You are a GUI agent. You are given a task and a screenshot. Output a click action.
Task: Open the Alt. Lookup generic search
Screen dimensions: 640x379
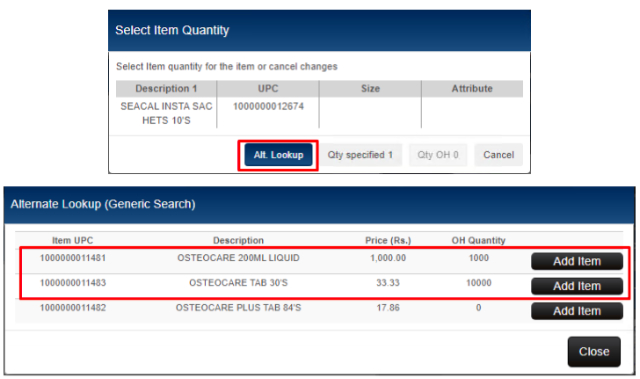278,155
